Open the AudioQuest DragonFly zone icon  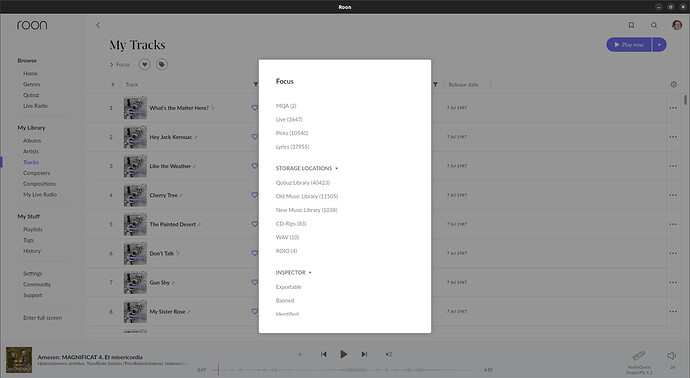(639, 356)
